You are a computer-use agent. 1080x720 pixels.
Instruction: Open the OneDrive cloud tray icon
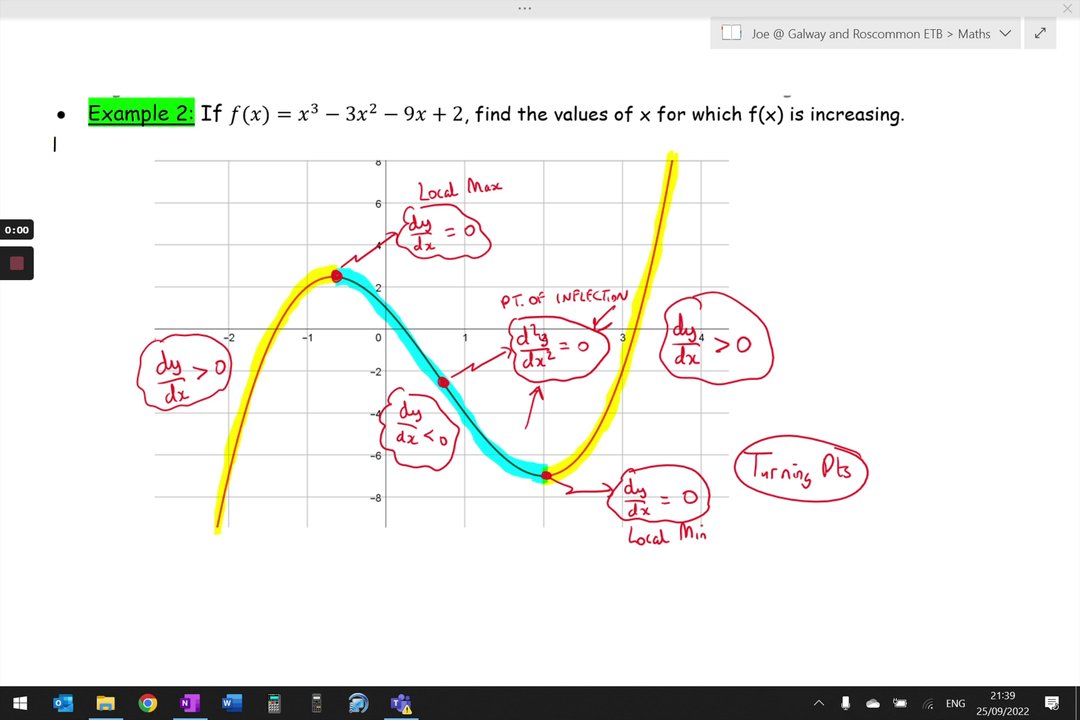(873, 703)
